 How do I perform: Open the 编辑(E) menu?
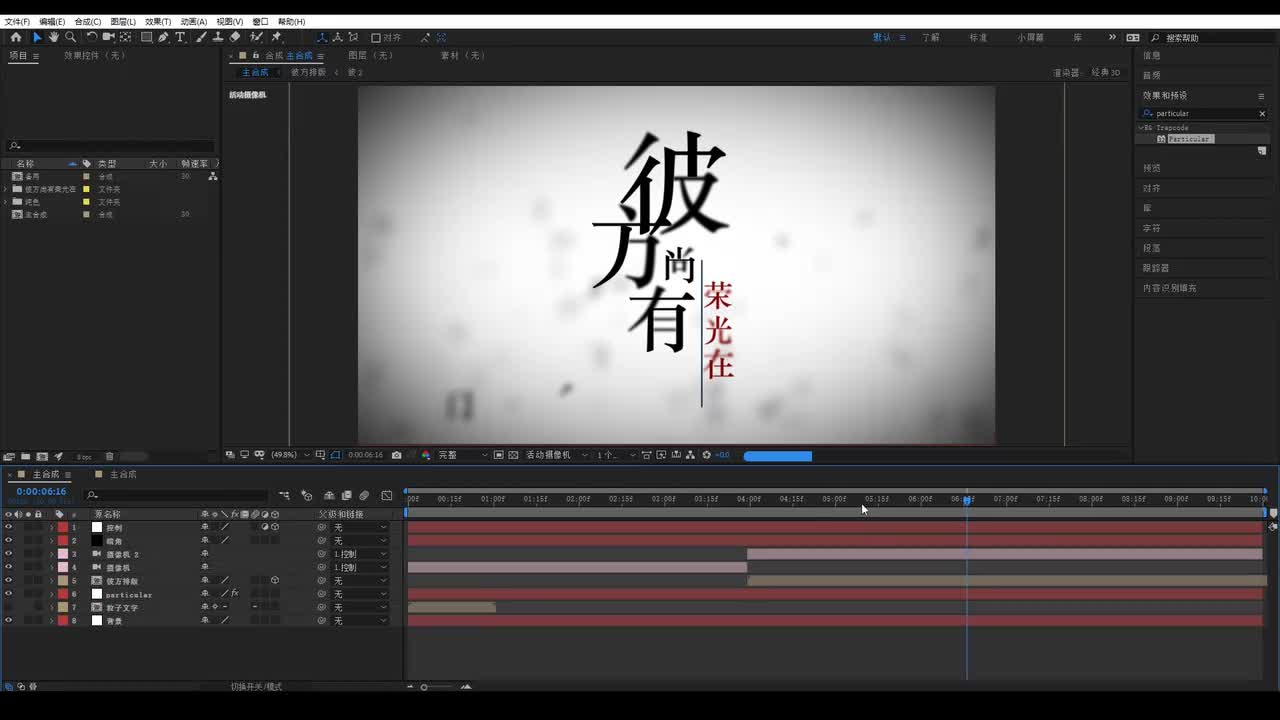pos(52,21)
